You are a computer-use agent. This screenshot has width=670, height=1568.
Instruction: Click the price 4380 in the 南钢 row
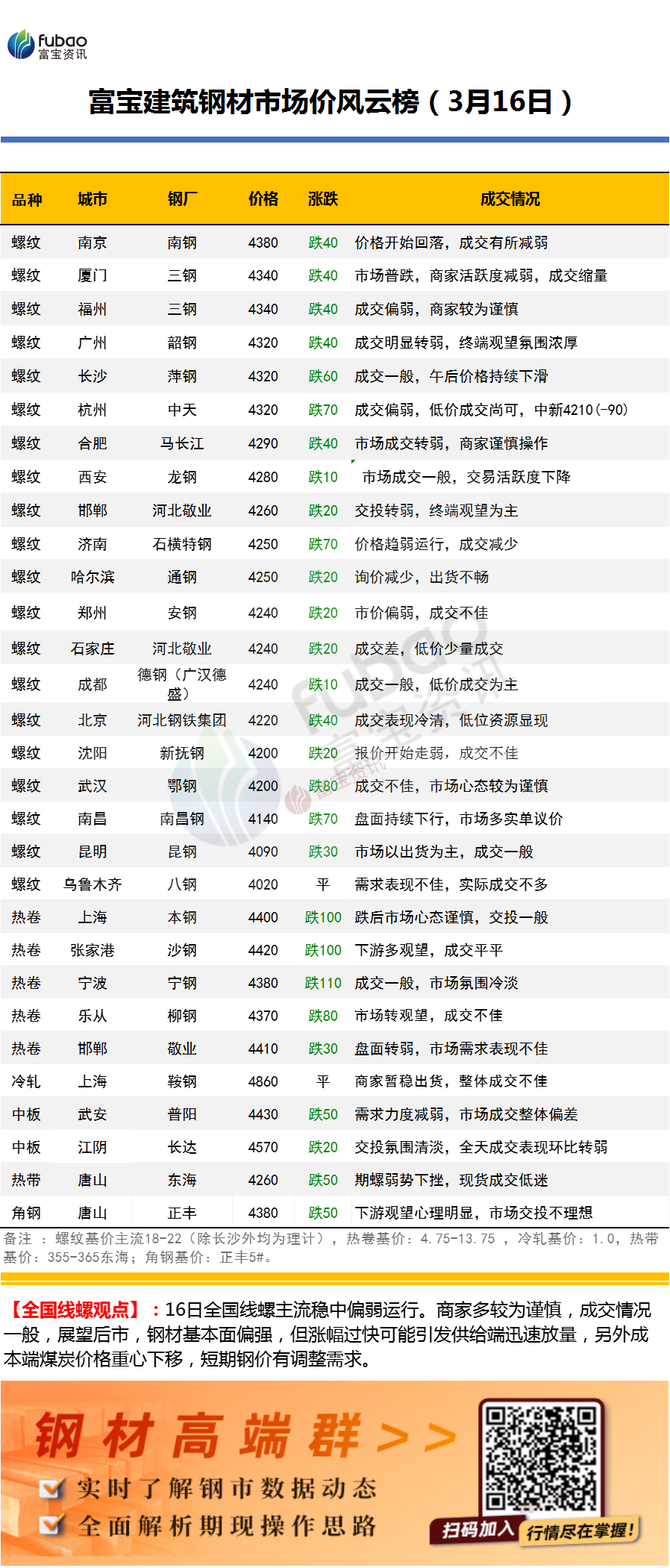263,243
